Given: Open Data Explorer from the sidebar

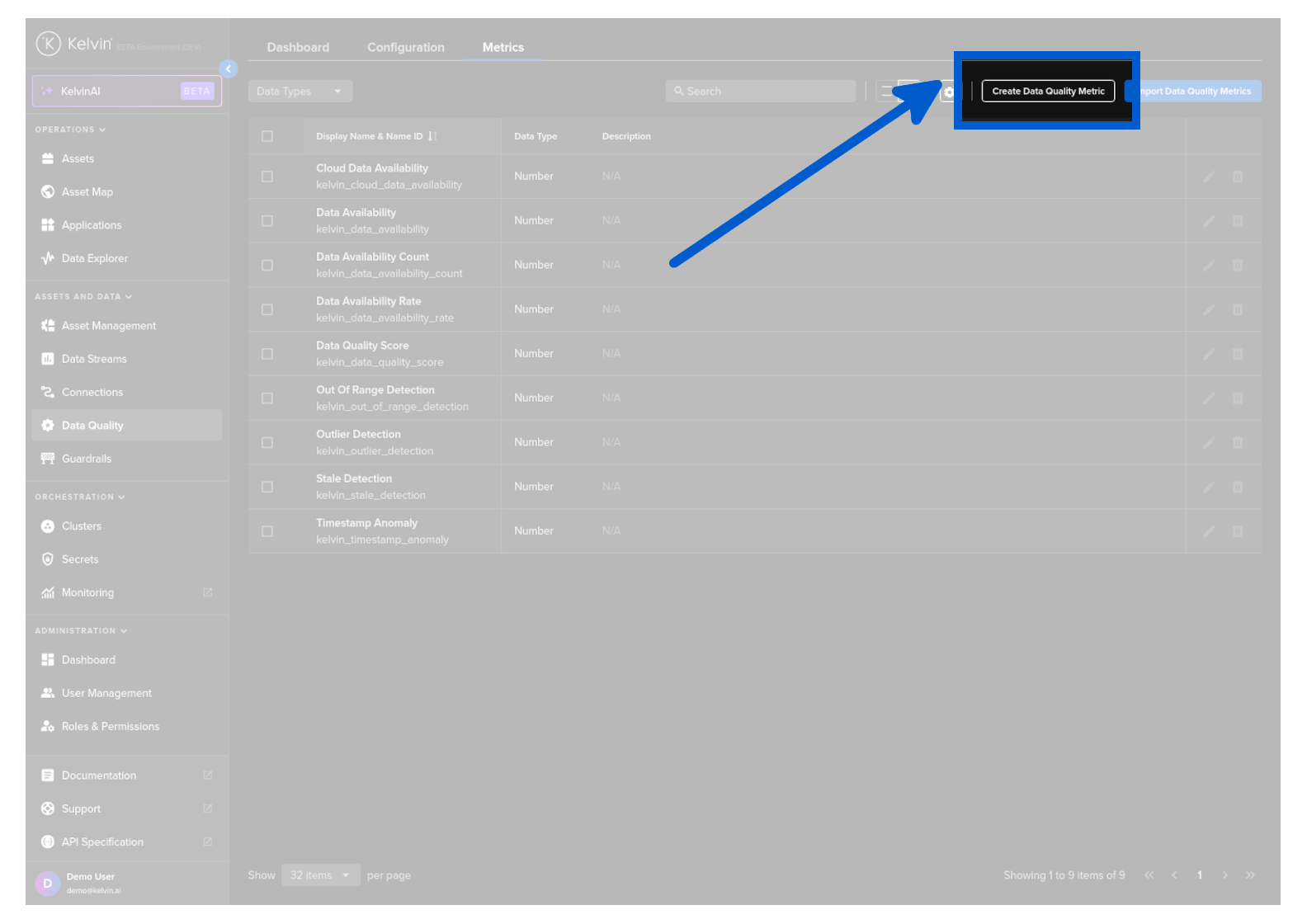Looking at the screenshot, I should click(x=94, y=258).
